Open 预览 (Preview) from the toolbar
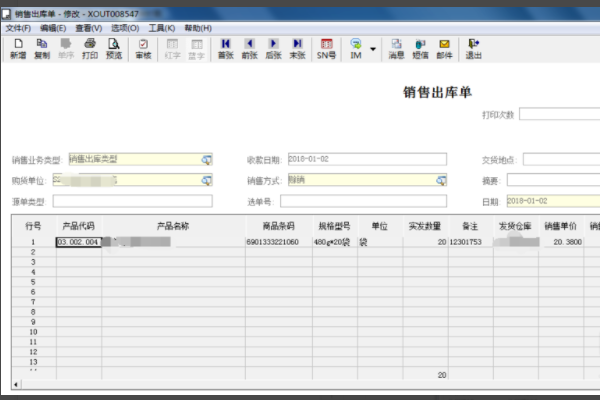The image size is (600, 400). pos(114,49)
